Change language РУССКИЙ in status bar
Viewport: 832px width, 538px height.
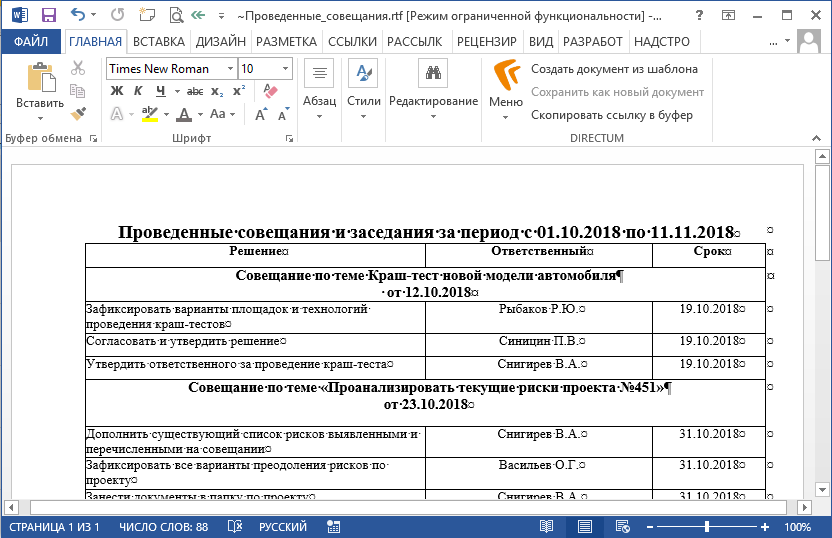pyautogui.click(x=283, y=527)
